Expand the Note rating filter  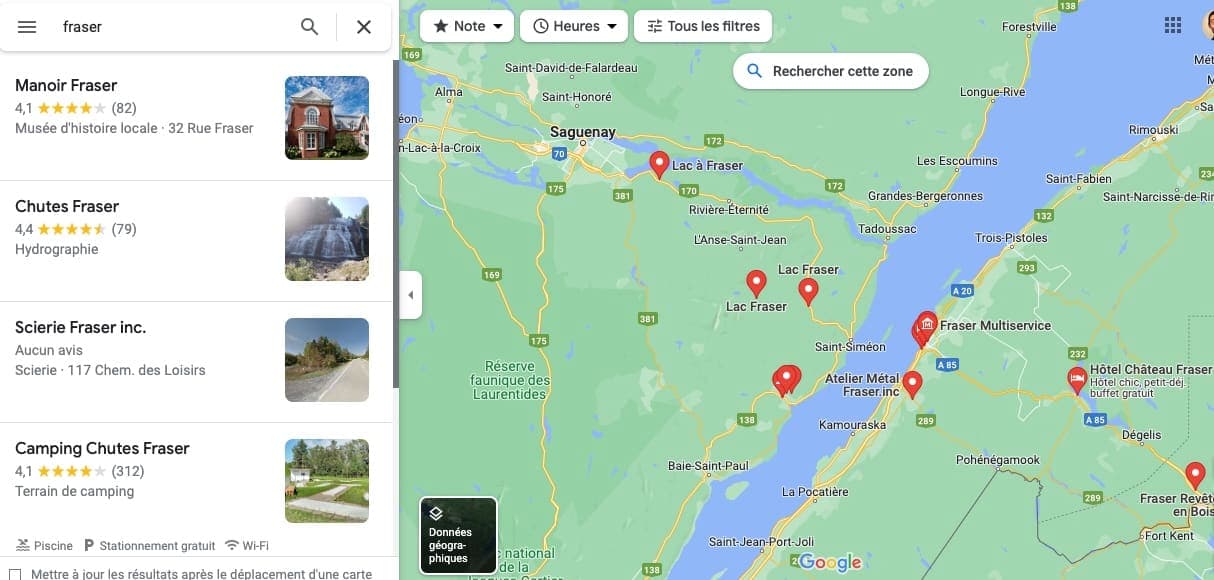[467, 26]
